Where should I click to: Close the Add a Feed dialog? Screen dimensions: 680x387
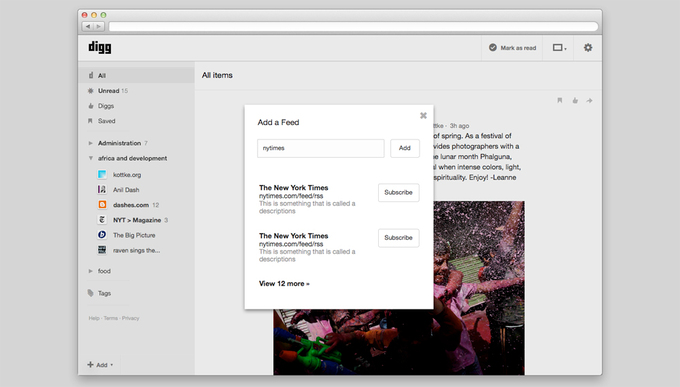(423, 115)
